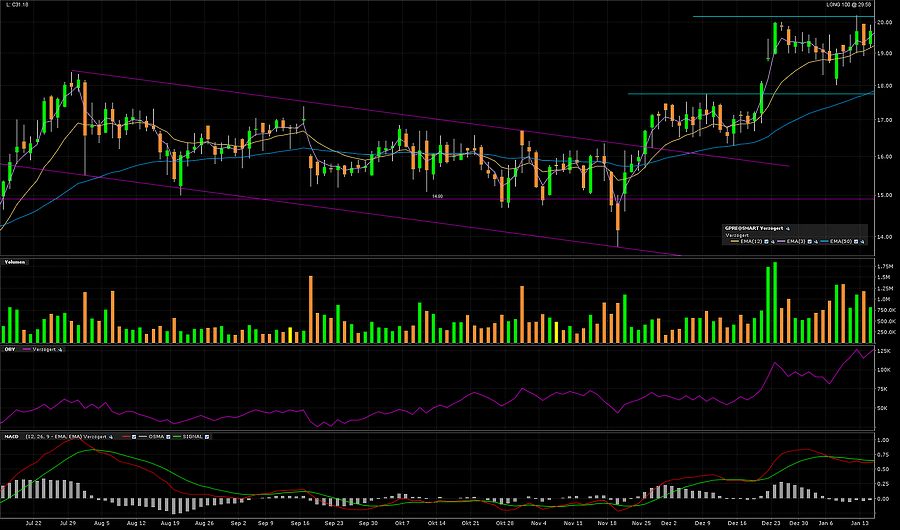The height and width of the screenshot is (530, 900).
Task: Click the green SIGNAL line color swatch
Action: [177, 437]
